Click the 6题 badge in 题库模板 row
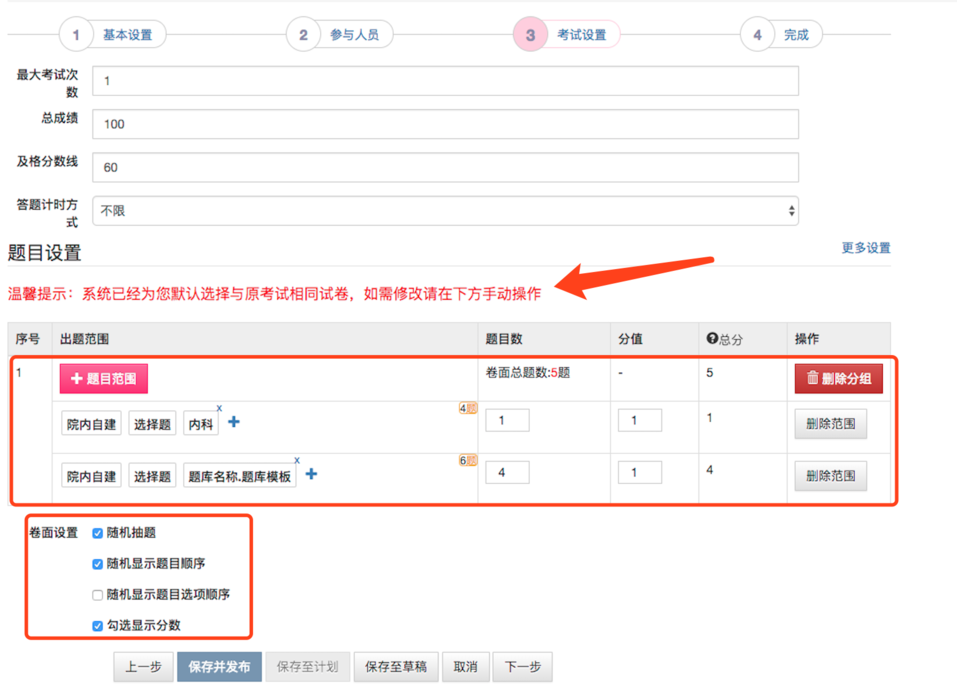Image resolution: width=957 pixels, height=696 pixels. [x=468, y=460]
